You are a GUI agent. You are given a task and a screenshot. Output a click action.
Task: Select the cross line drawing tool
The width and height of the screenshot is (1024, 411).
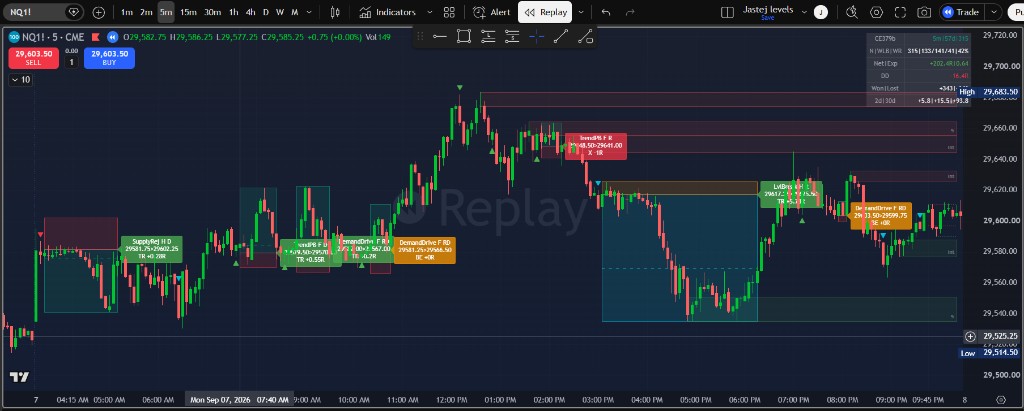tap(537, 37)
